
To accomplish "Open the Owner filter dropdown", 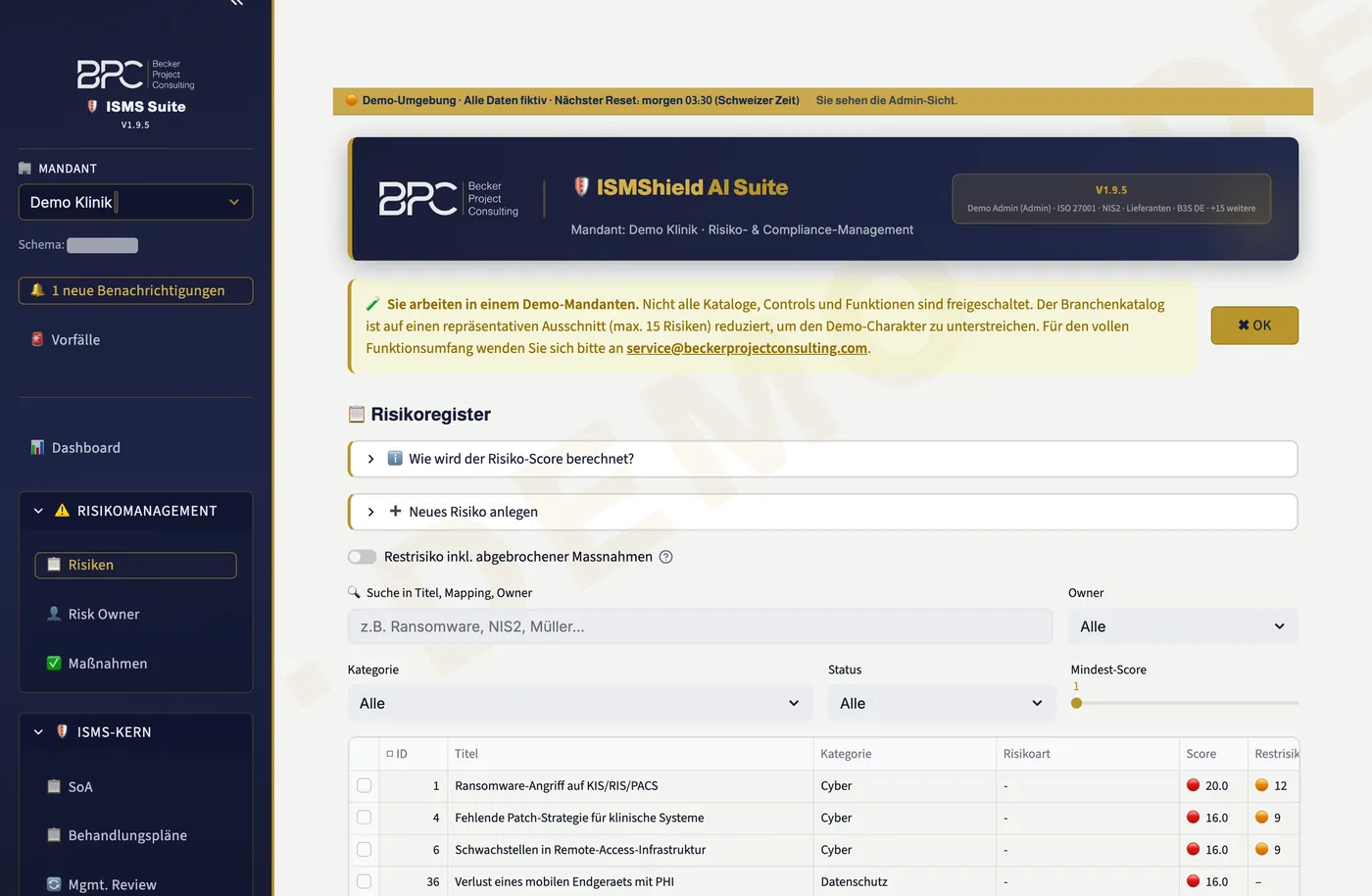I will [1183, 626].
